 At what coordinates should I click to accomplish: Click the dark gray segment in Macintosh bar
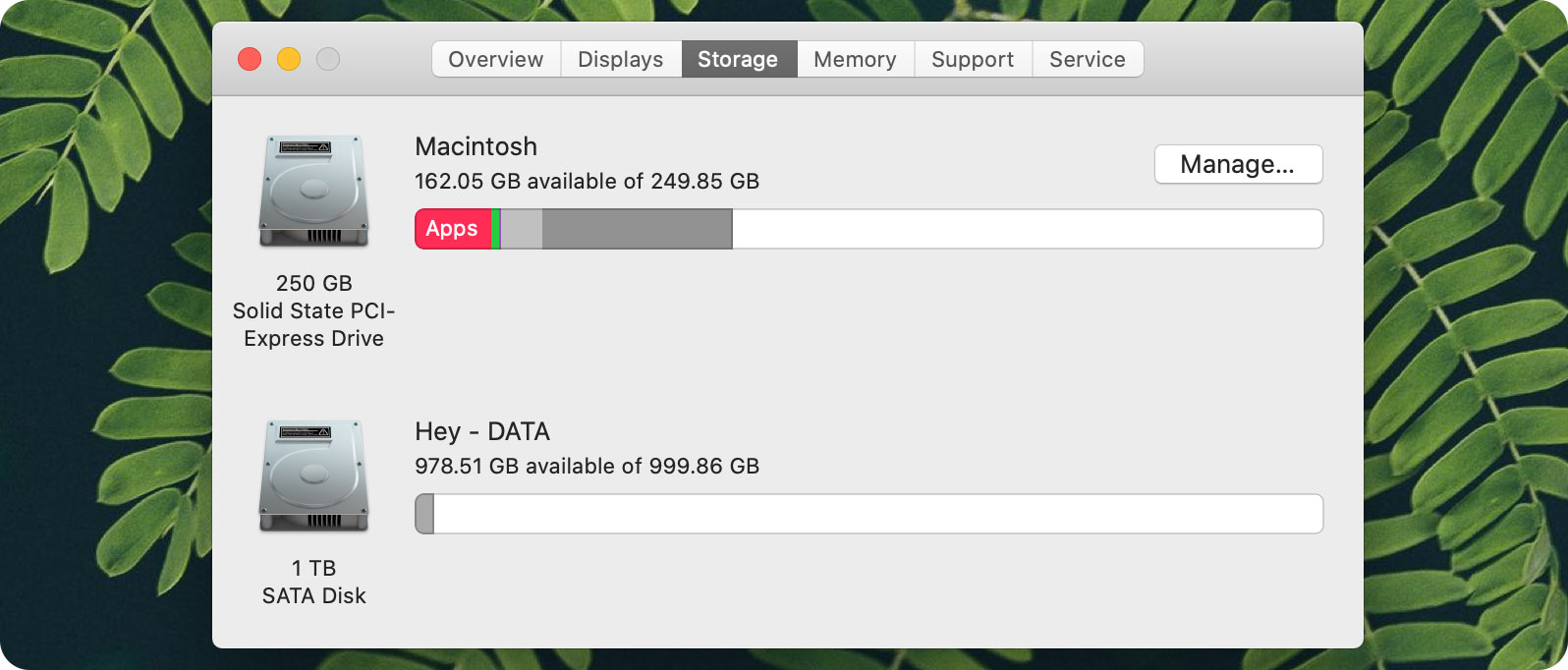[637, 229]
